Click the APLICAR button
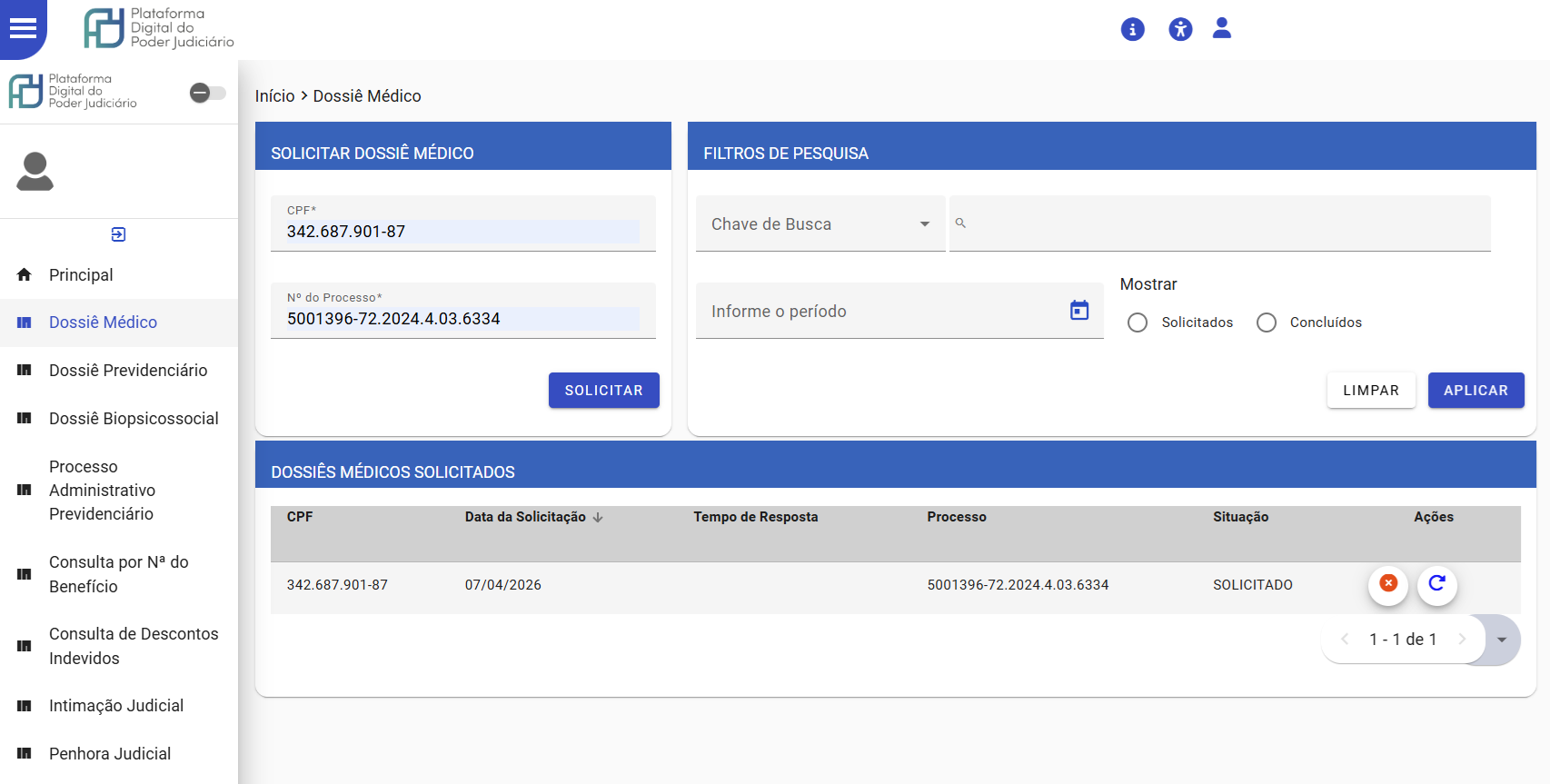 click(1476, 391)
